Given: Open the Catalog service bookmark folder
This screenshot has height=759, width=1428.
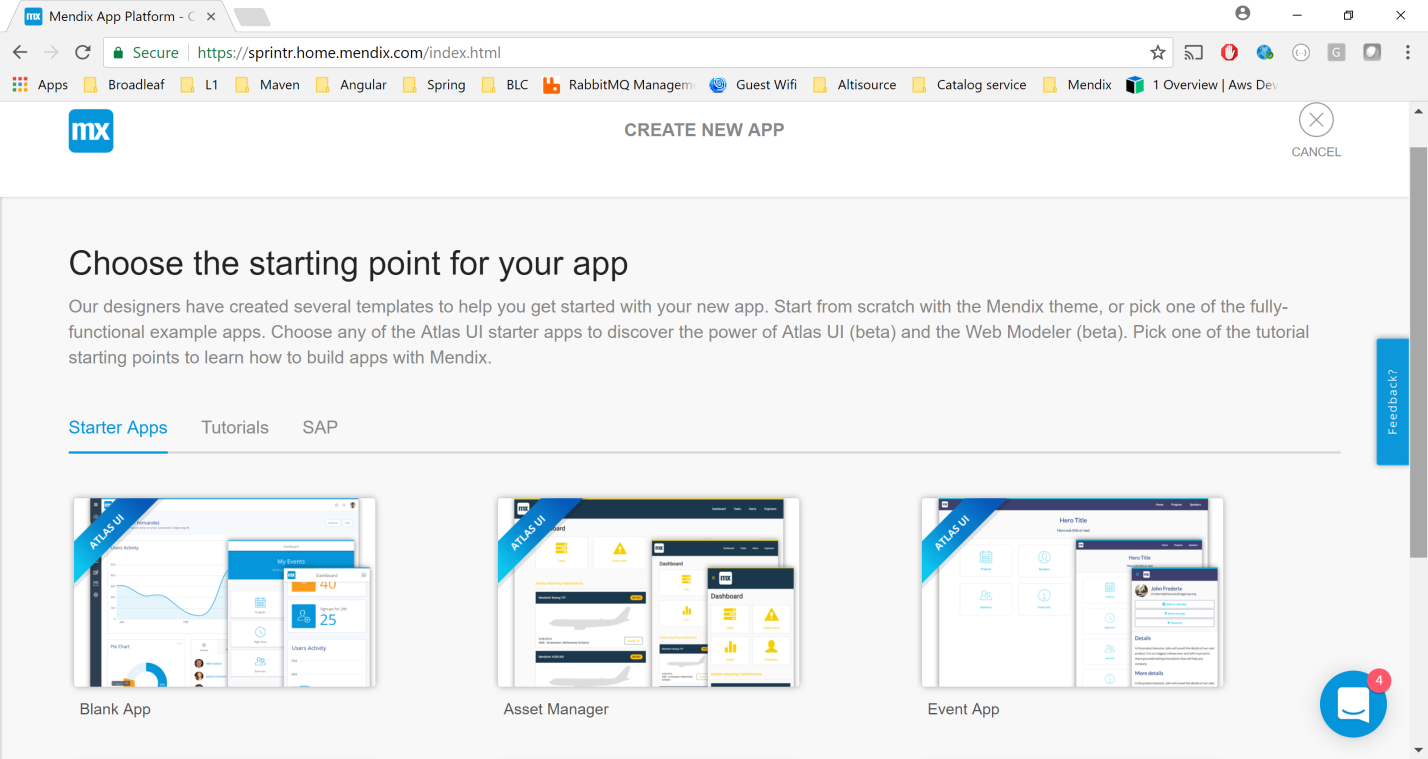Looking at the screenshot, I should point(969,85).
